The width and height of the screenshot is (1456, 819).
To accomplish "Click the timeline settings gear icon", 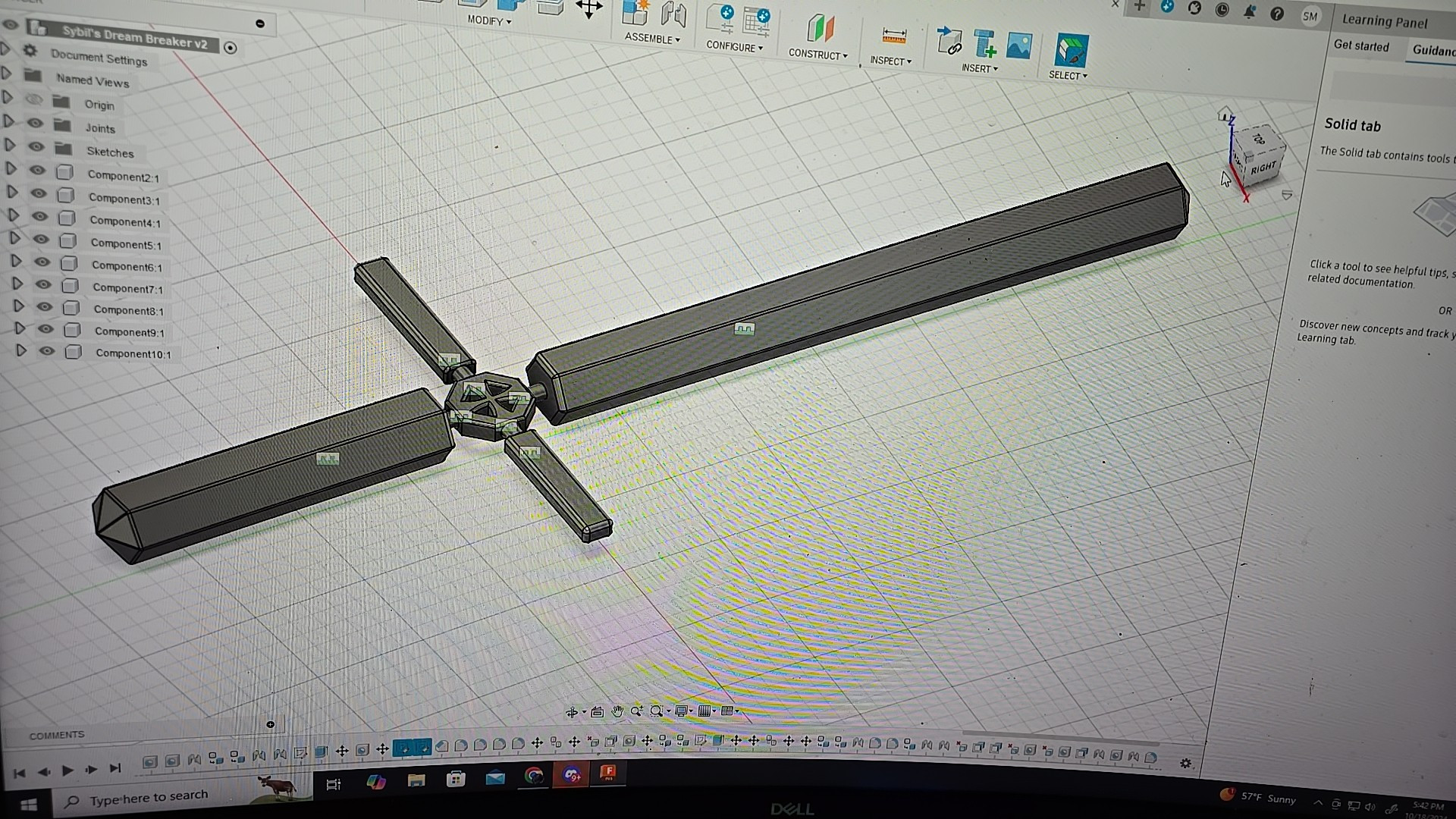I will click(1186, 764).
